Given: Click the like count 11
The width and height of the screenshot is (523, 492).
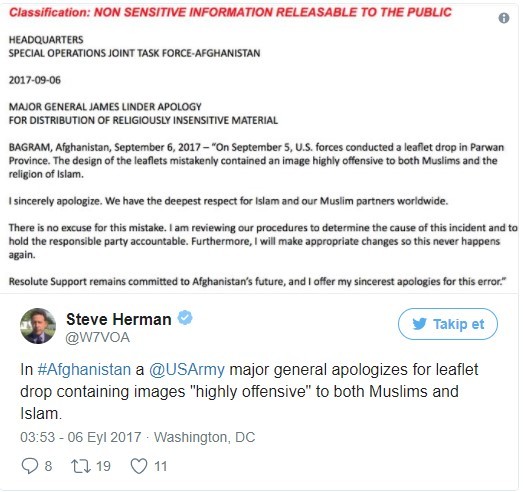Looking at the screenshot, I should pos(160,466).
